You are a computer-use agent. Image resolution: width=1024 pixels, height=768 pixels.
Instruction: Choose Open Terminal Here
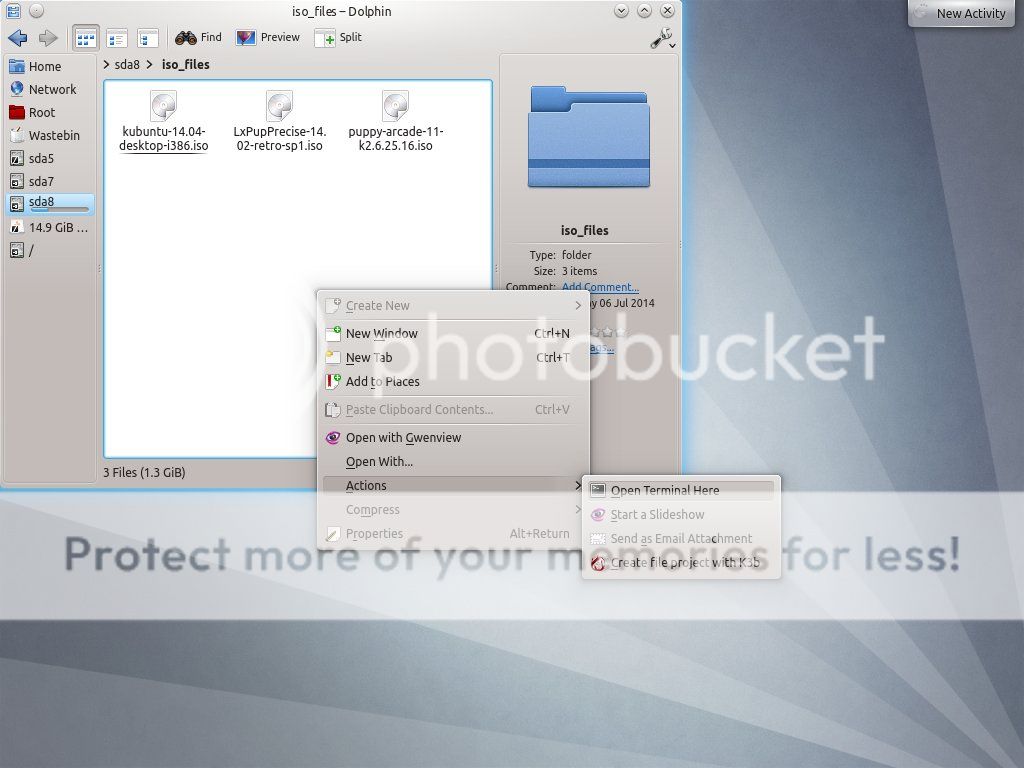point(681,490)
